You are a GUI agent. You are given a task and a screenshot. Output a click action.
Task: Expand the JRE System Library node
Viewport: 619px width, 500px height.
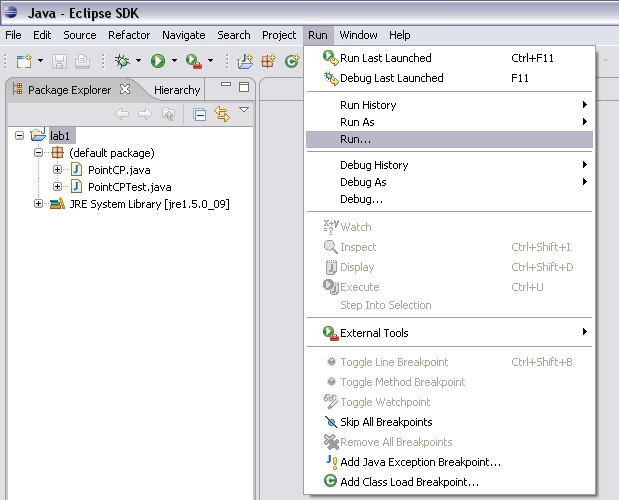(x=38, y=204)
